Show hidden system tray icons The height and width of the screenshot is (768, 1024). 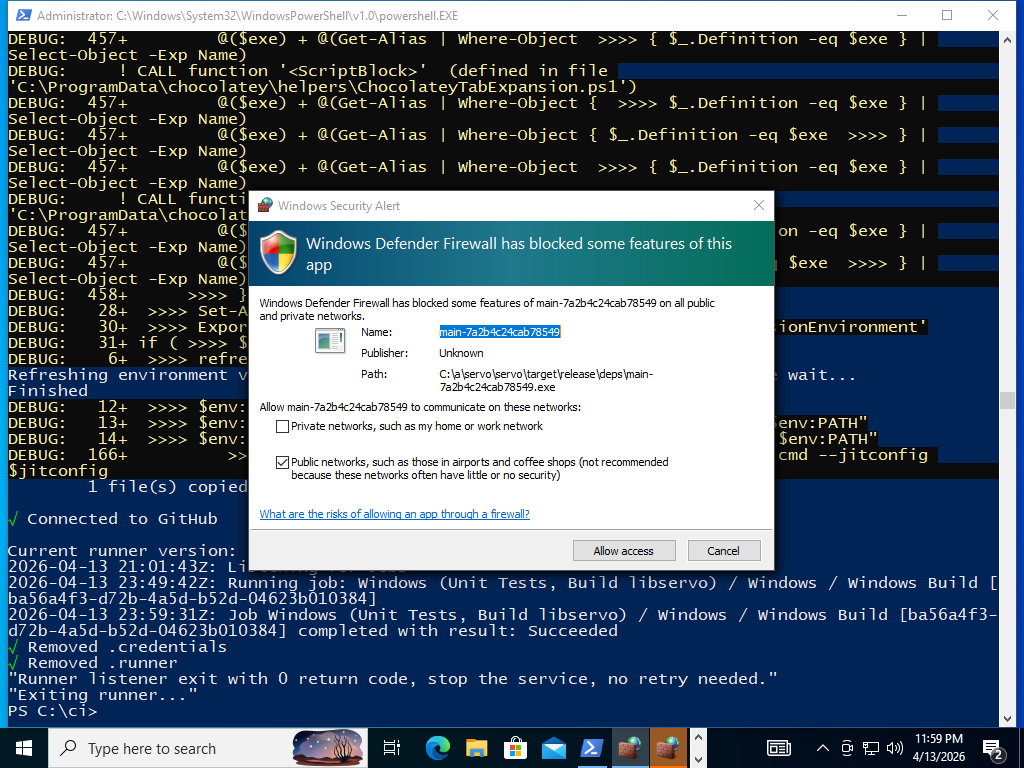coord(823,748)
